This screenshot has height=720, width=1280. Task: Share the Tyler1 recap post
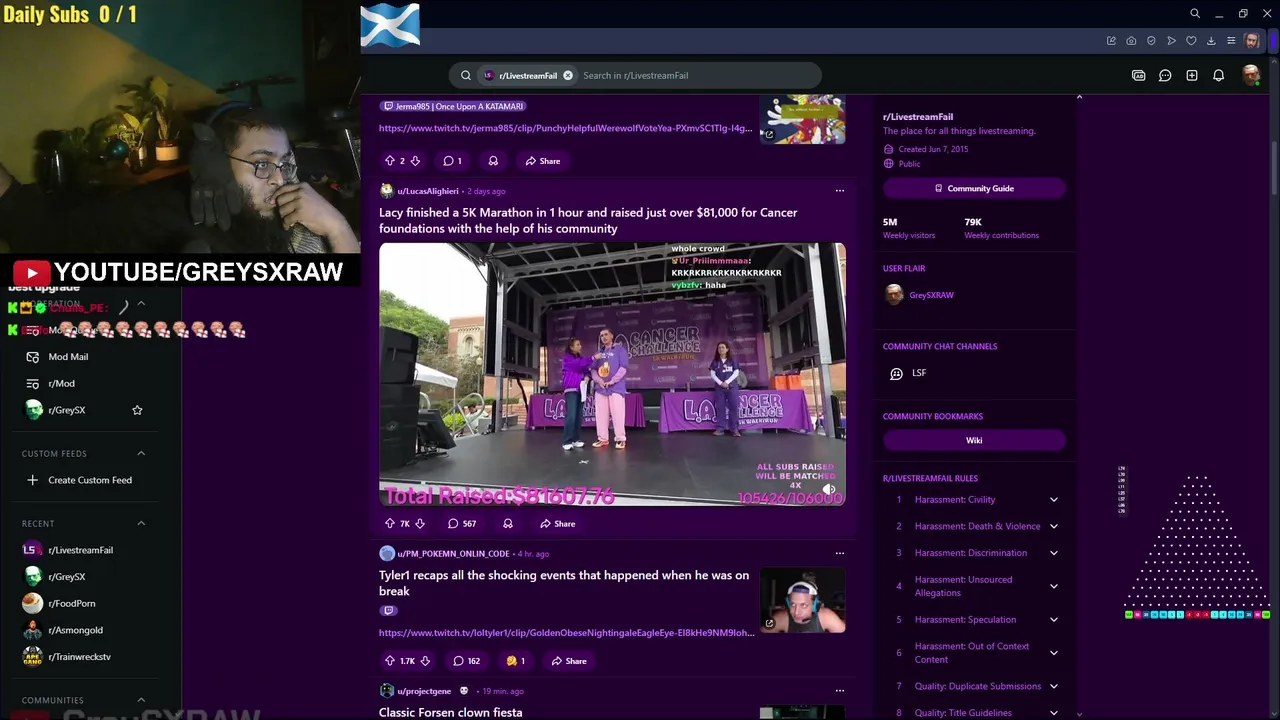pyautogui.click(x=569, y=661)
